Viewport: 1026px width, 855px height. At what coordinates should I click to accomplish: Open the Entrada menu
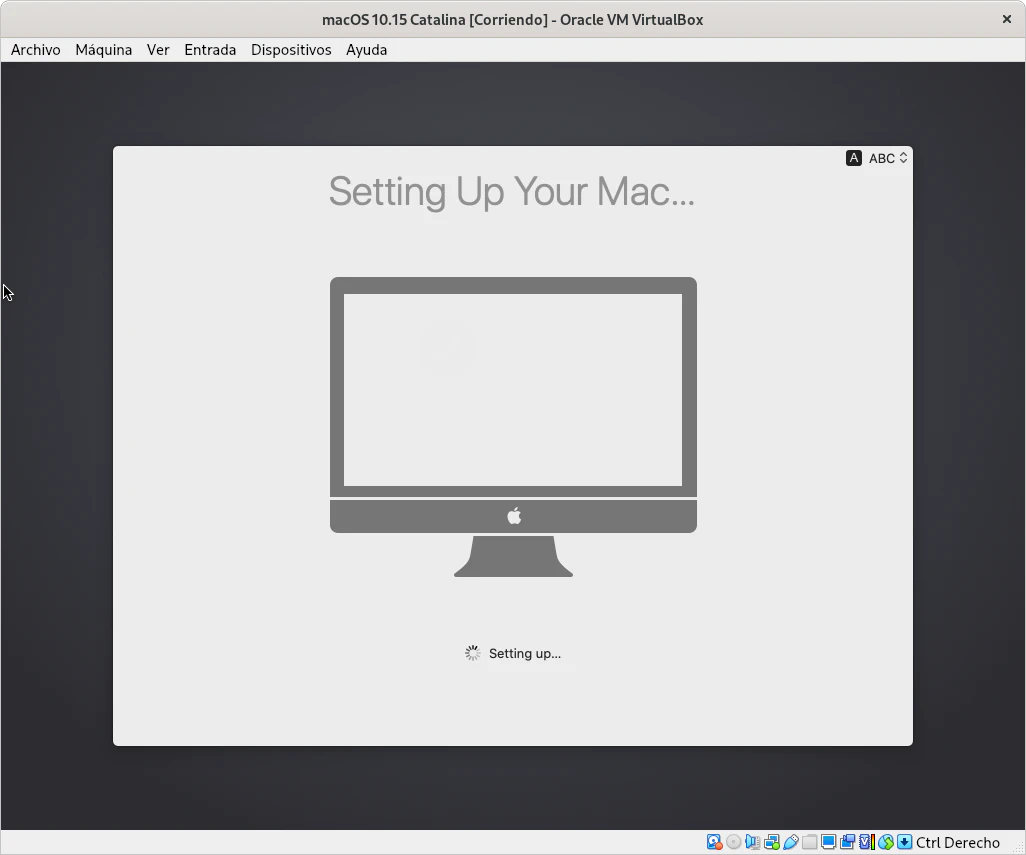[x=210, y=50]
